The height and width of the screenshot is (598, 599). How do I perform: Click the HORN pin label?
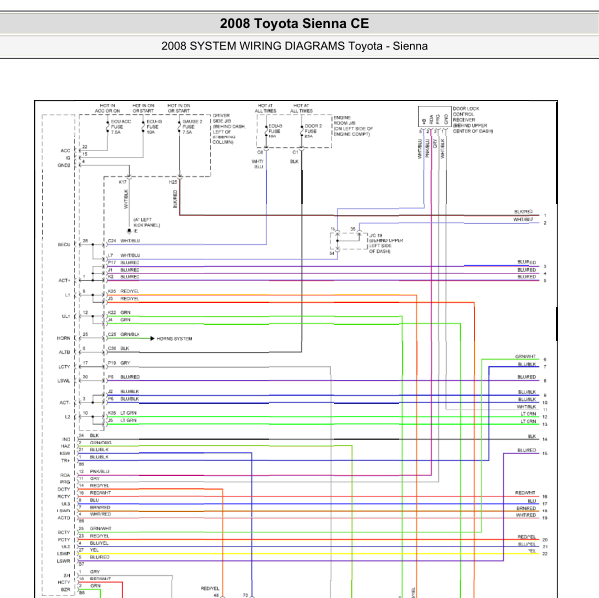click(63, 339)
